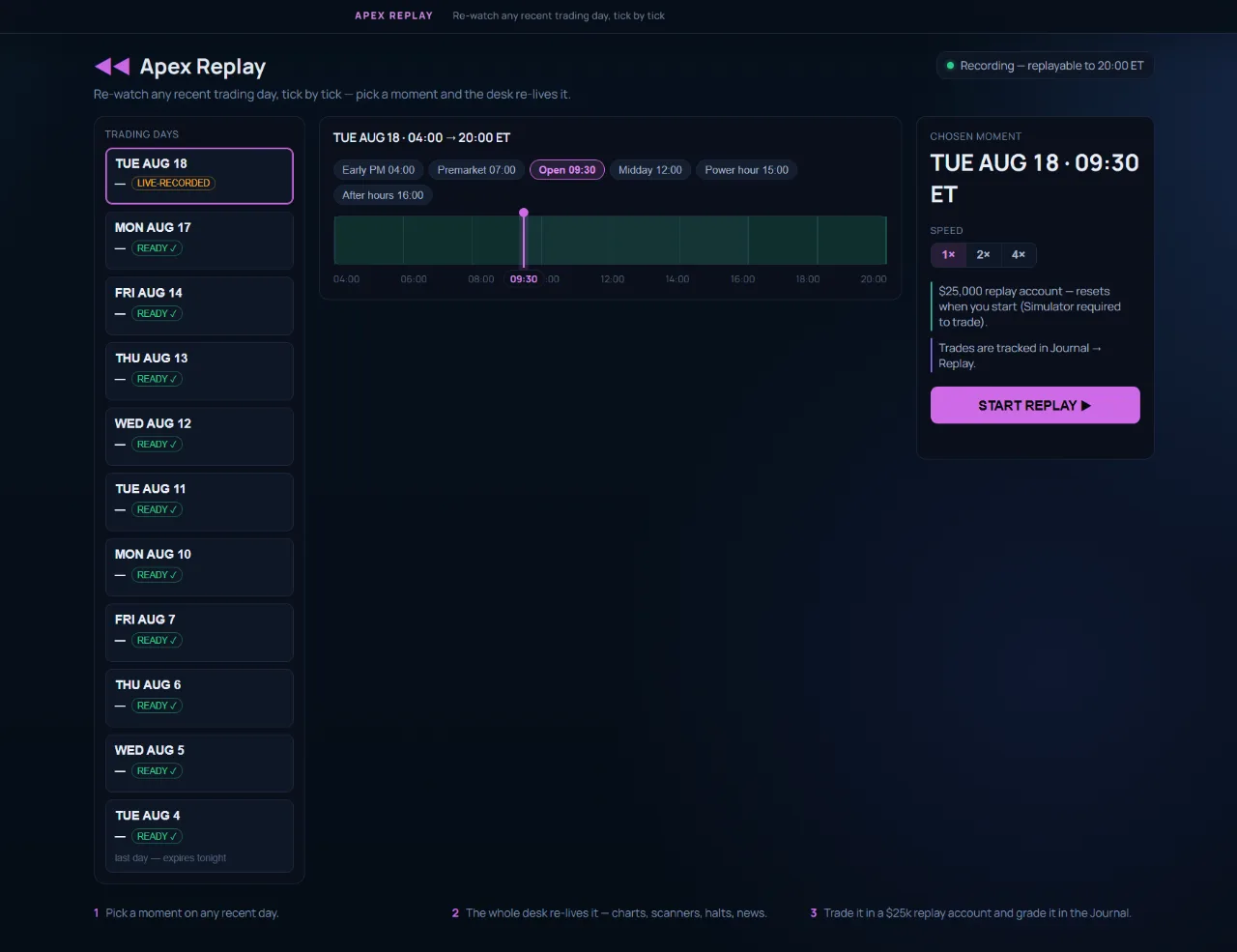This screenshot has width=1237, height=952.
Task: Click step 2 'The whole desk re-lives it' text
Action: coord(617,913)
